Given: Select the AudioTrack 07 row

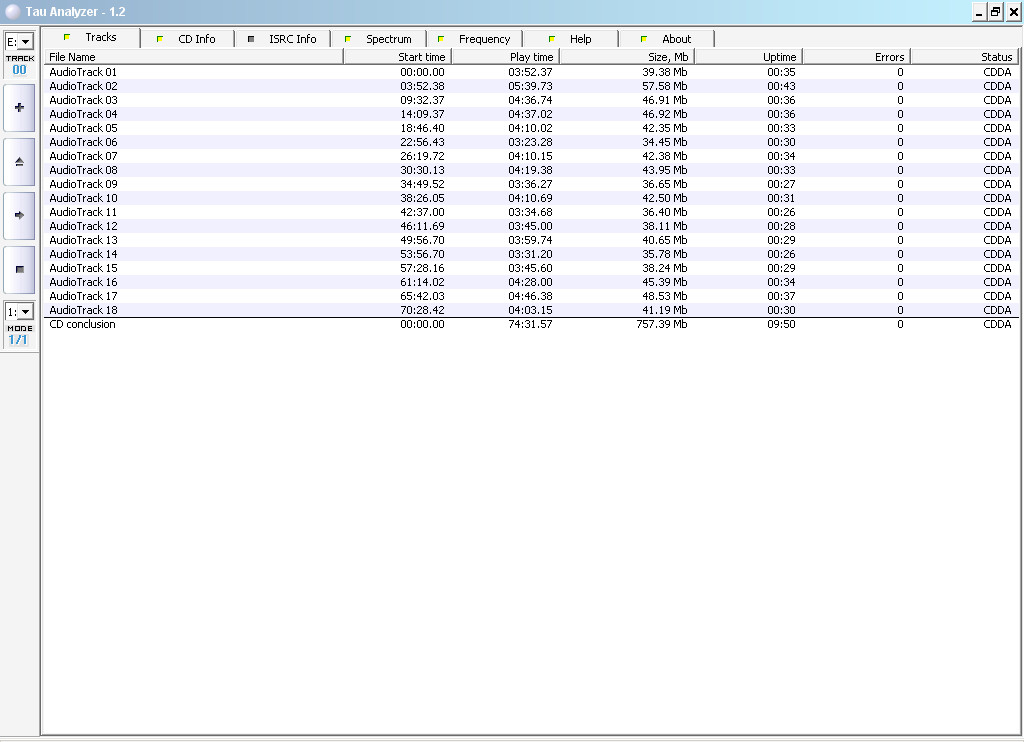Looking at the screenshot, I should (531, 156).
